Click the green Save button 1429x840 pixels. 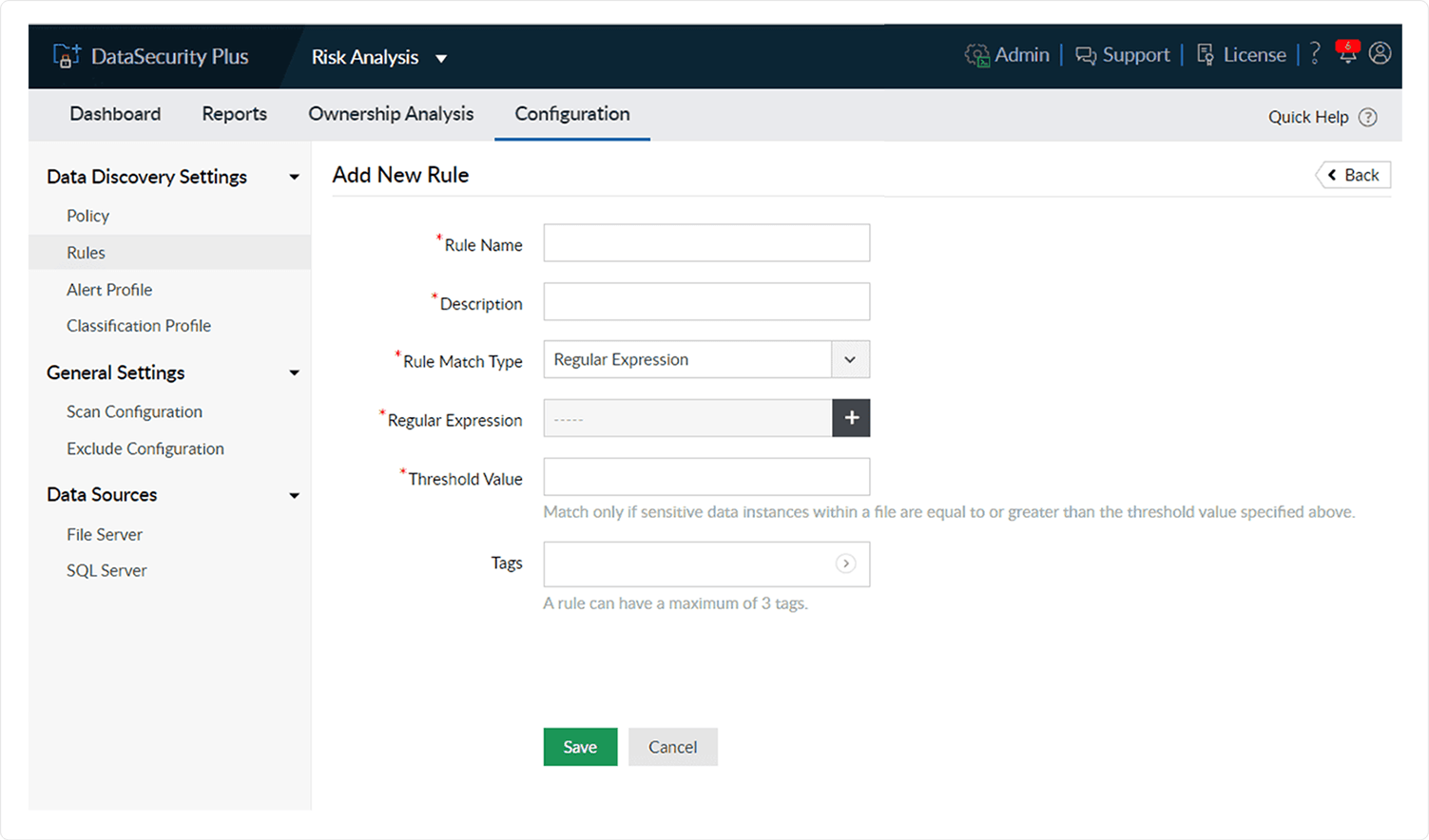pos(580,747)
